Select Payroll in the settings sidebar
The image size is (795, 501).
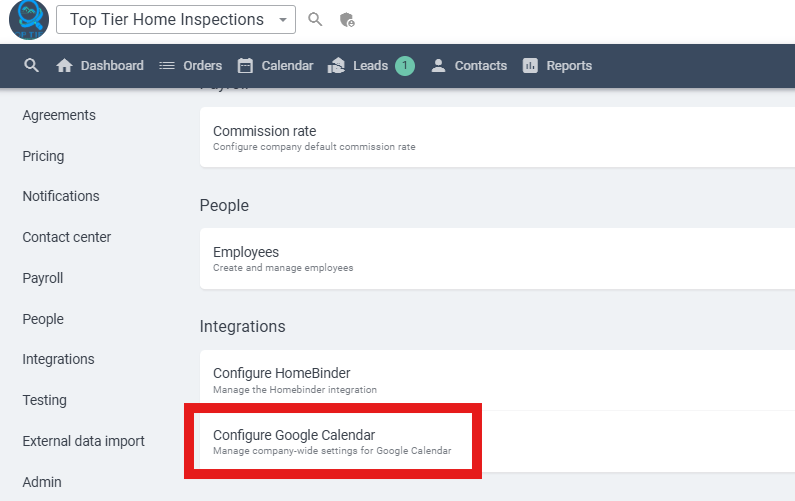[43, 278]
